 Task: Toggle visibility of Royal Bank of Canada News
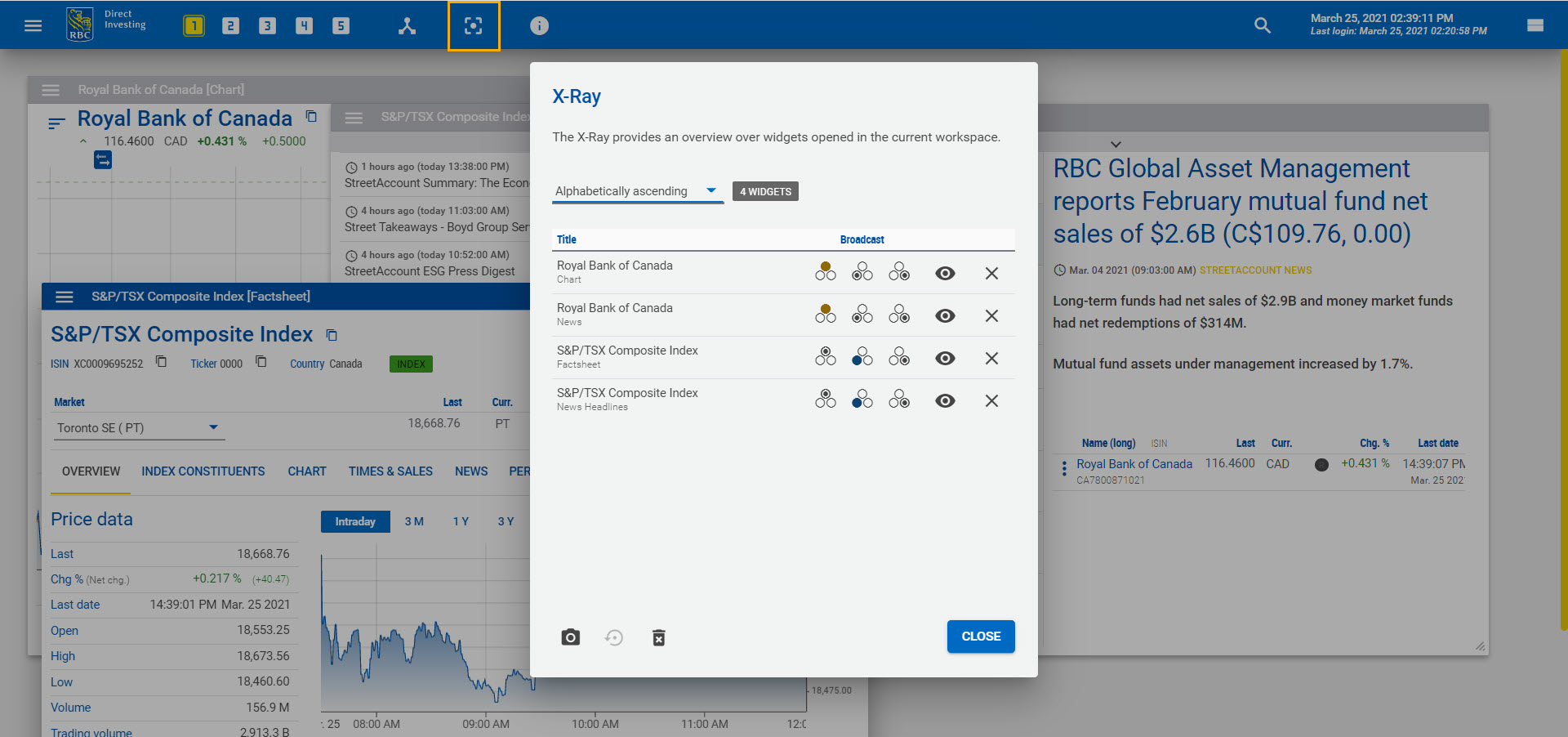945,316
